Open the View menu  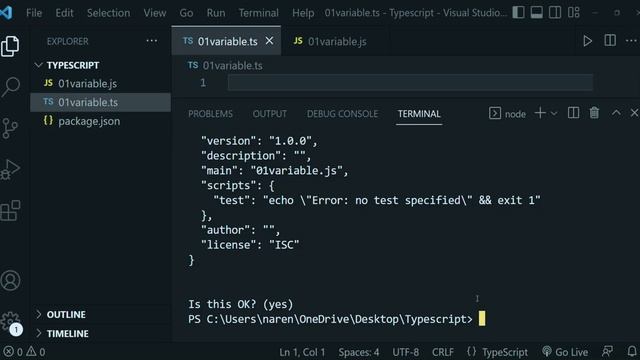pos(155,13)
